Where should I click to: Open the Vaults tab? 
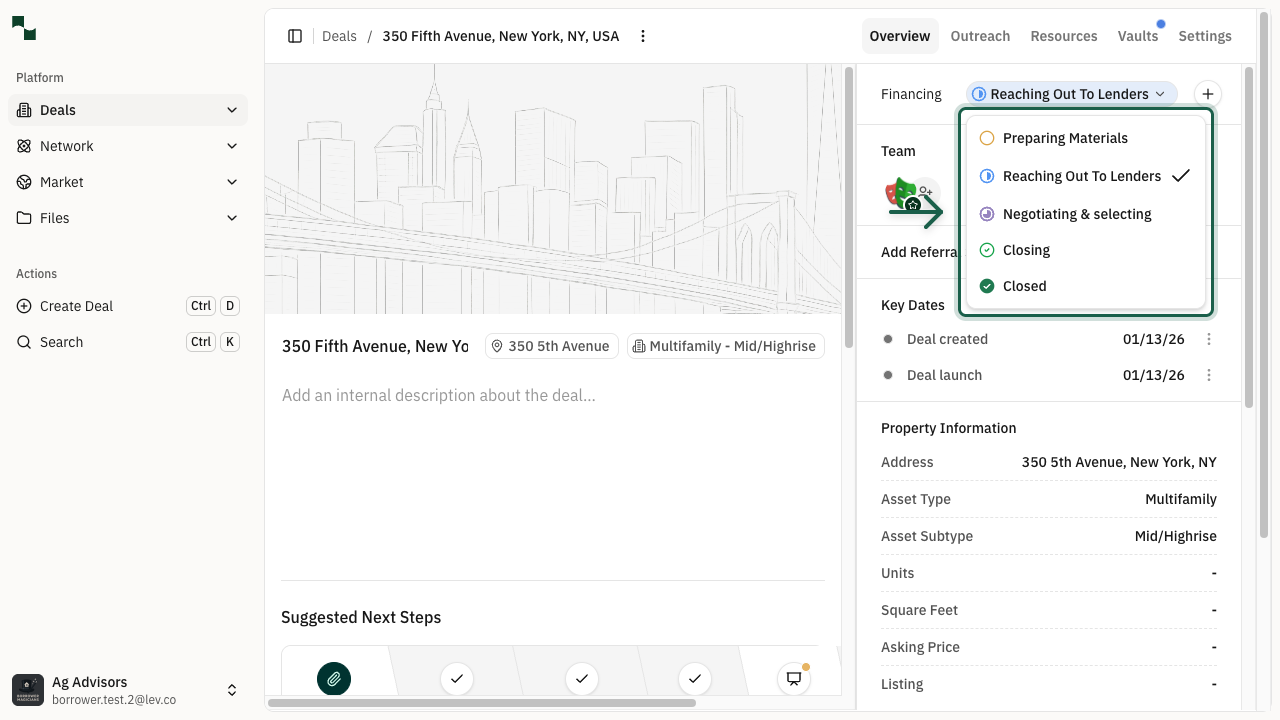click(1138, 36)
